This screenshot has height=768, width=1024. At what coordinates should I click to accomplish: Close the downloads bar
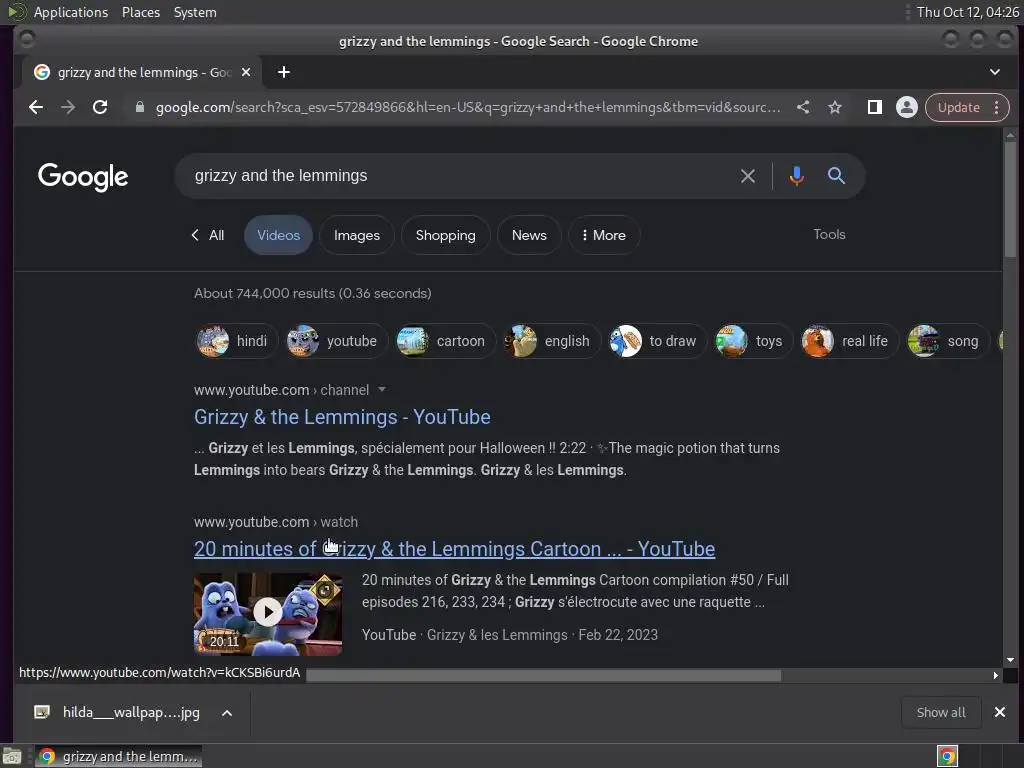(1000, 712)
